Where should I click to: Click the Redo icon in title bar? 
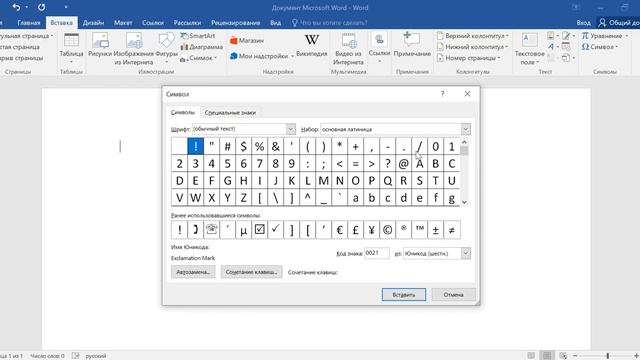click(41, 7)
